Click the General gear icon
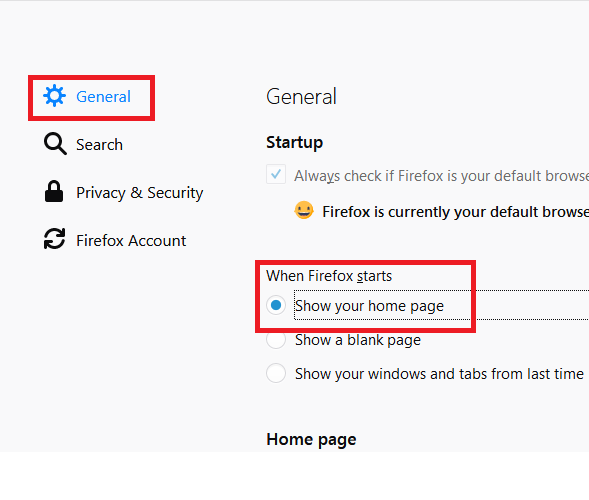Viewport: 589px width, 500px height. [54, 96]
